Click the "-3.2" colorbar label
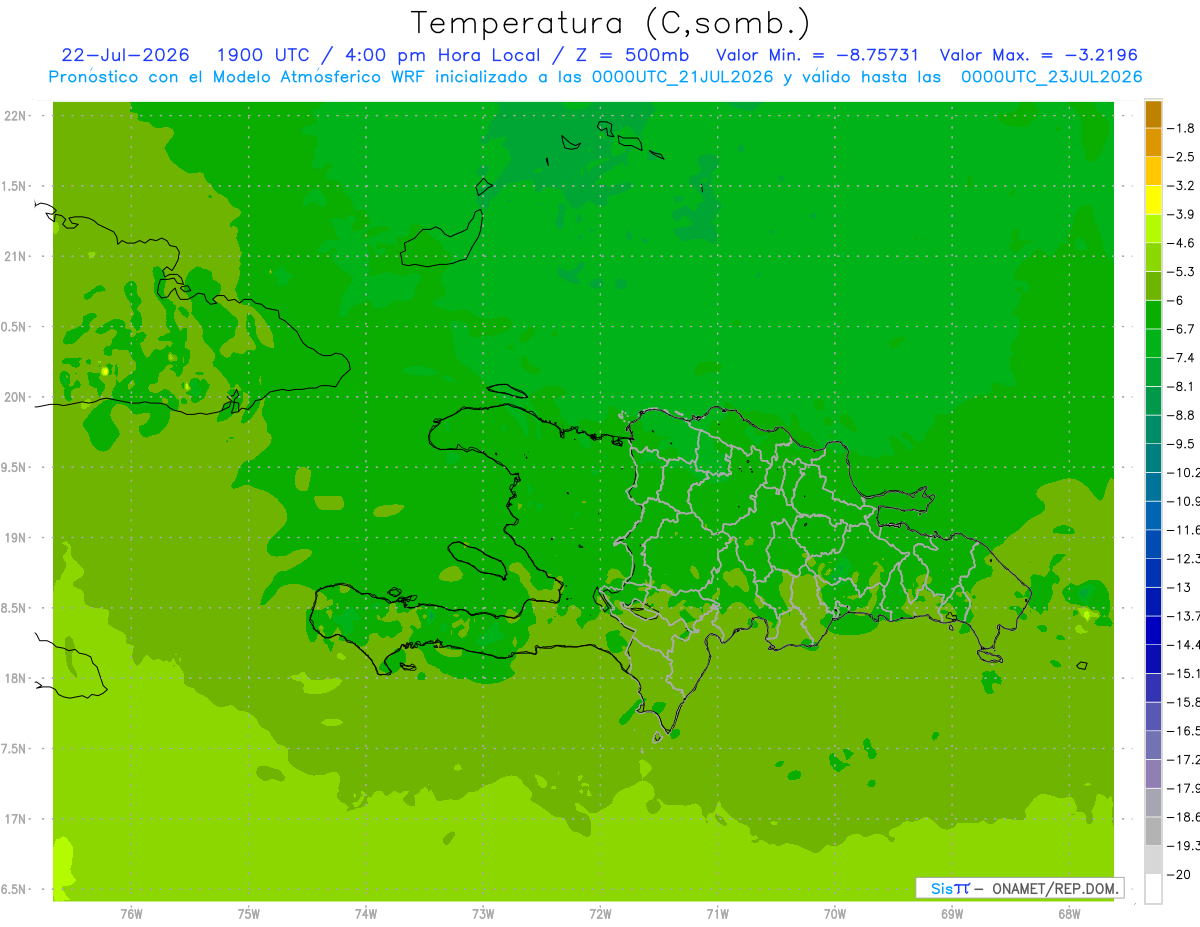The image size is (1200, 927). pyautogui.click(x=1182, y=186)
